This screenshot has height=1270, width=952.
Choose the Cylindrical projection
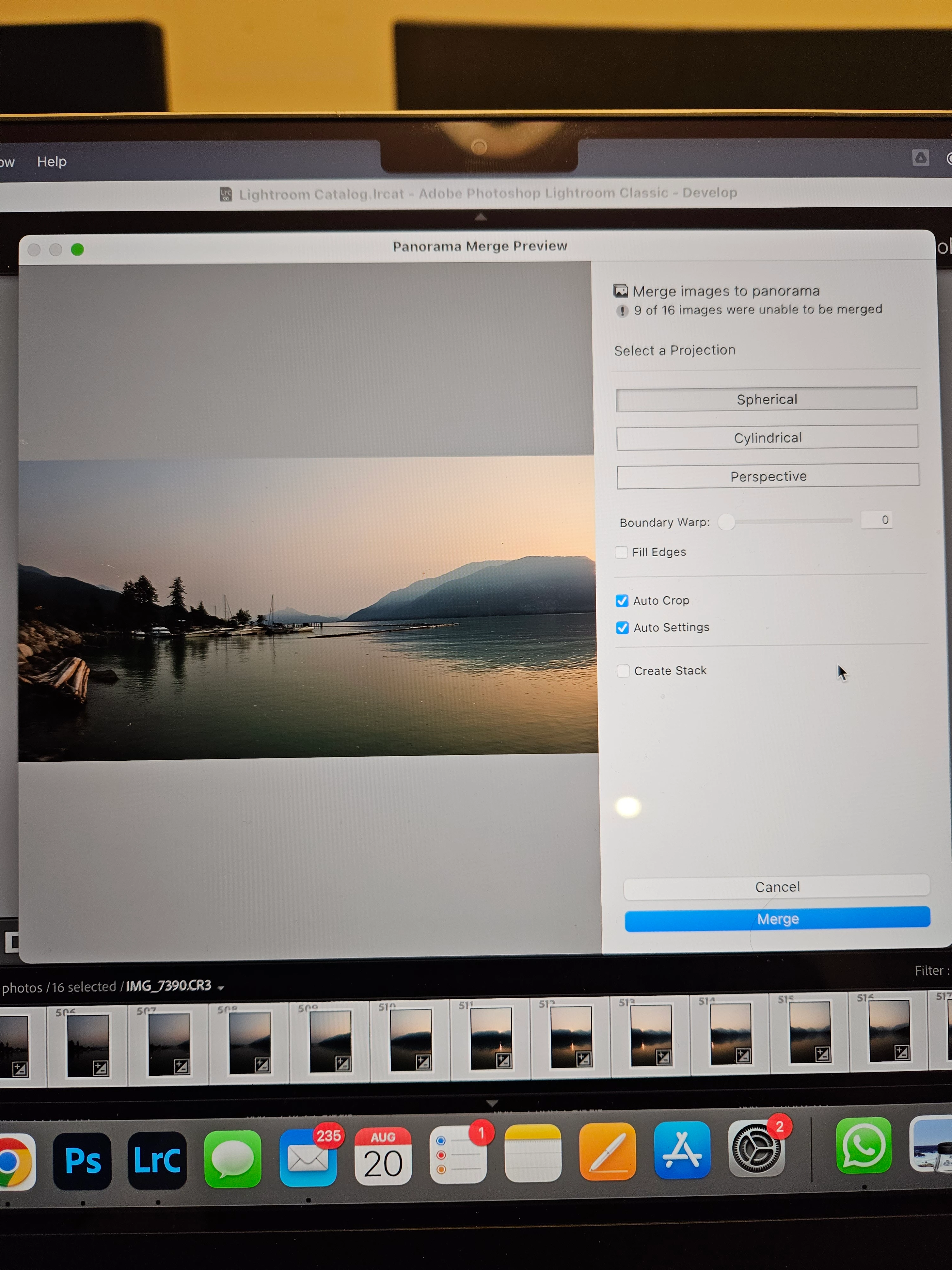767,438
